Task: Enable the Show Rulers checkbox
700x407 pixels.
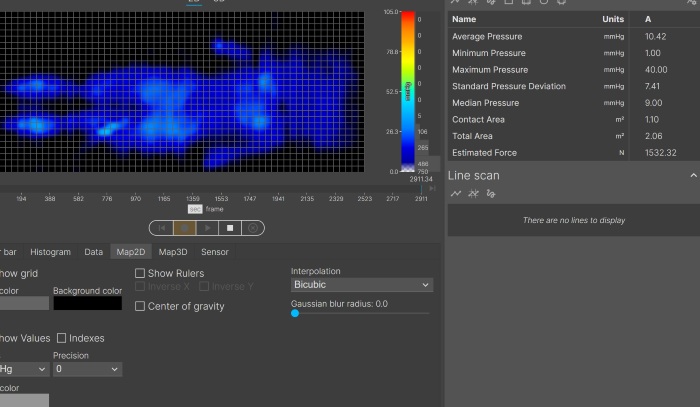Action: pos(140,273)
